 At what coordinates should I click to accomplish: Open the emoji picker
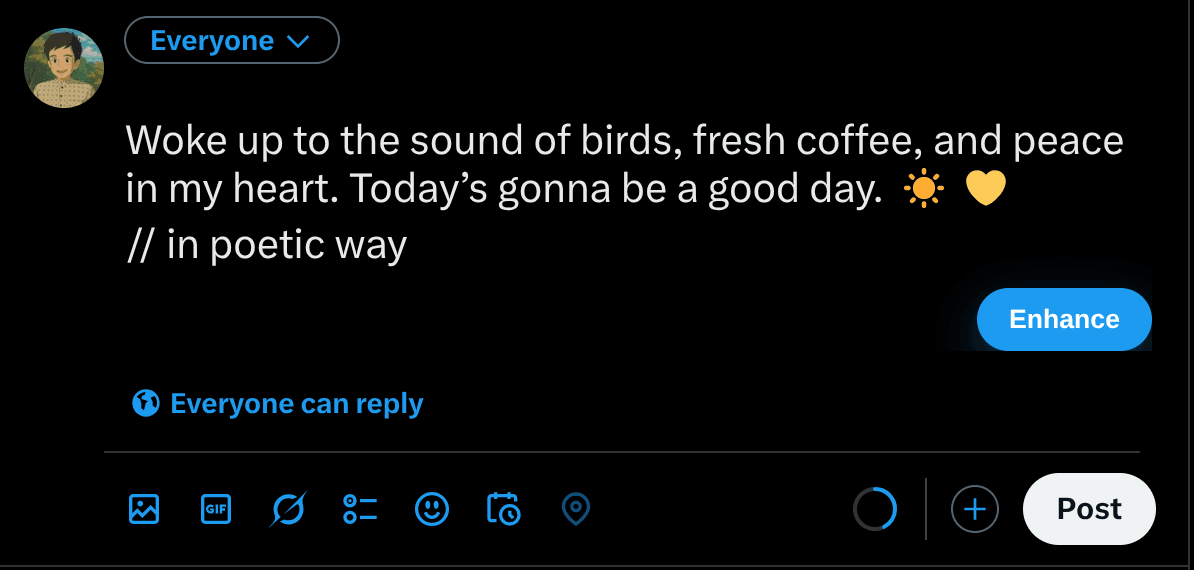click(x=432, y=509)
